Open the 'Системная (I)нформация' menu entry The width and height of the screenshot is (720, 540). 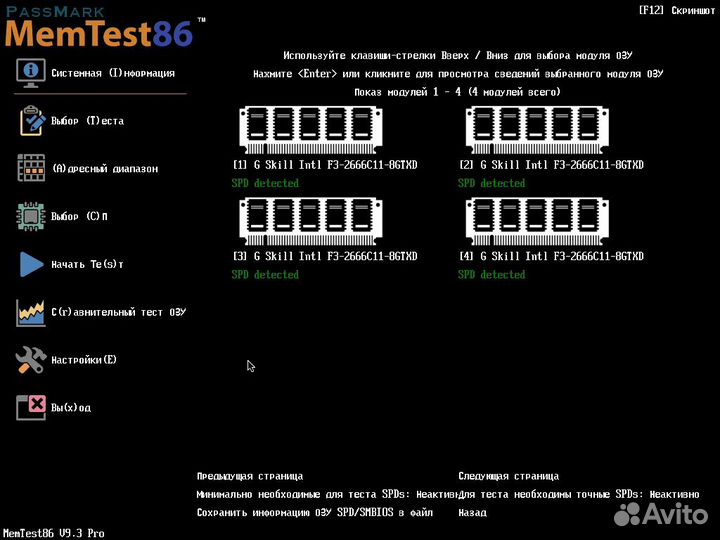pos(113,73)
